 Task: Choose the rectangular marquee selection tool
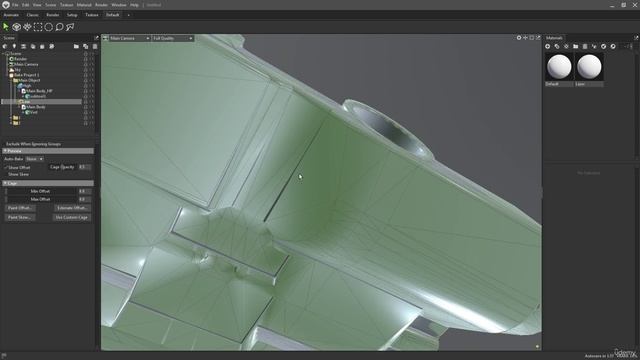[38, 27]
